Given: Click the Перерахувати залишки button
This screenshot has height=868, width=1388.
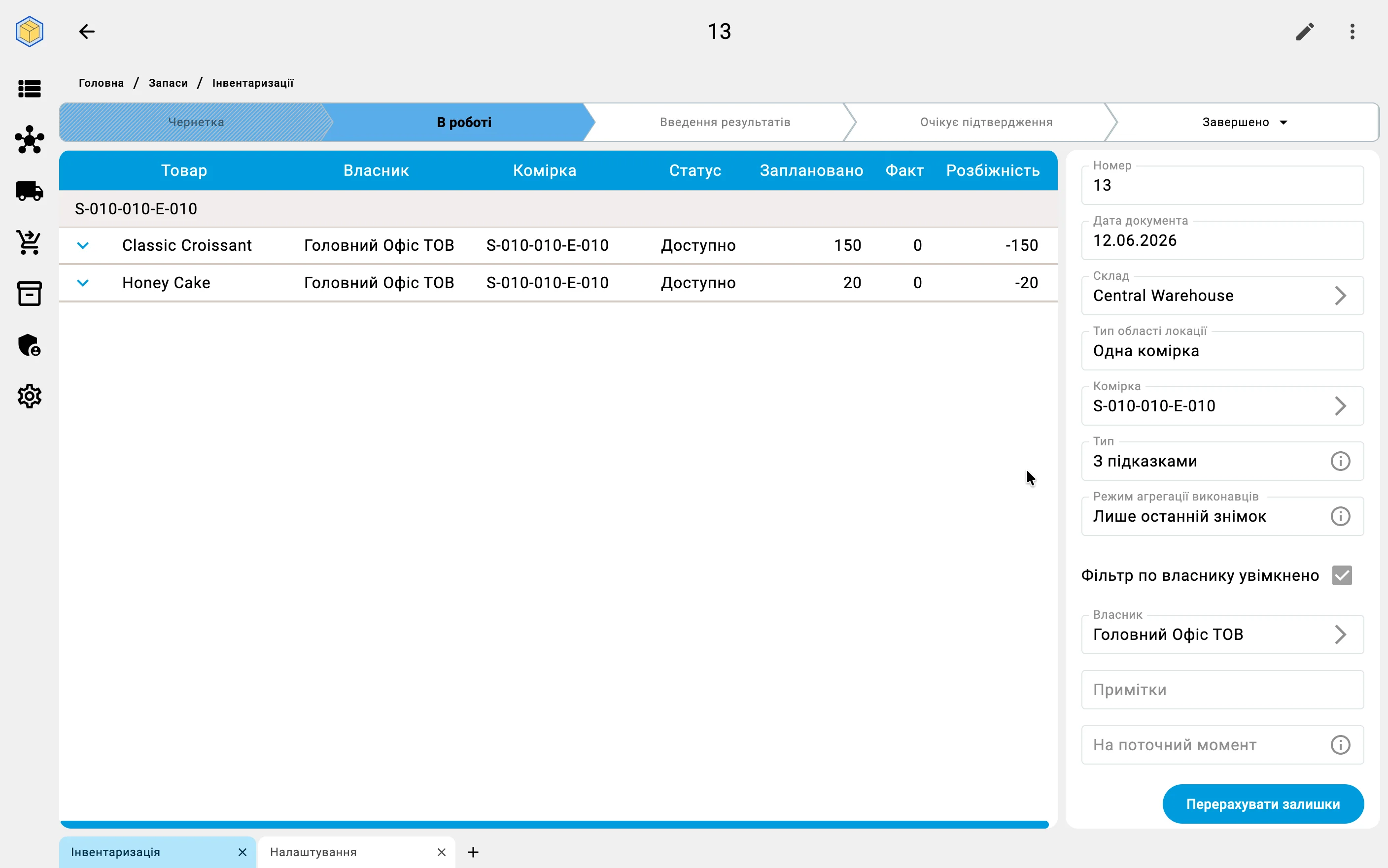Looking at the screenshot, I should coord(1263,803).
